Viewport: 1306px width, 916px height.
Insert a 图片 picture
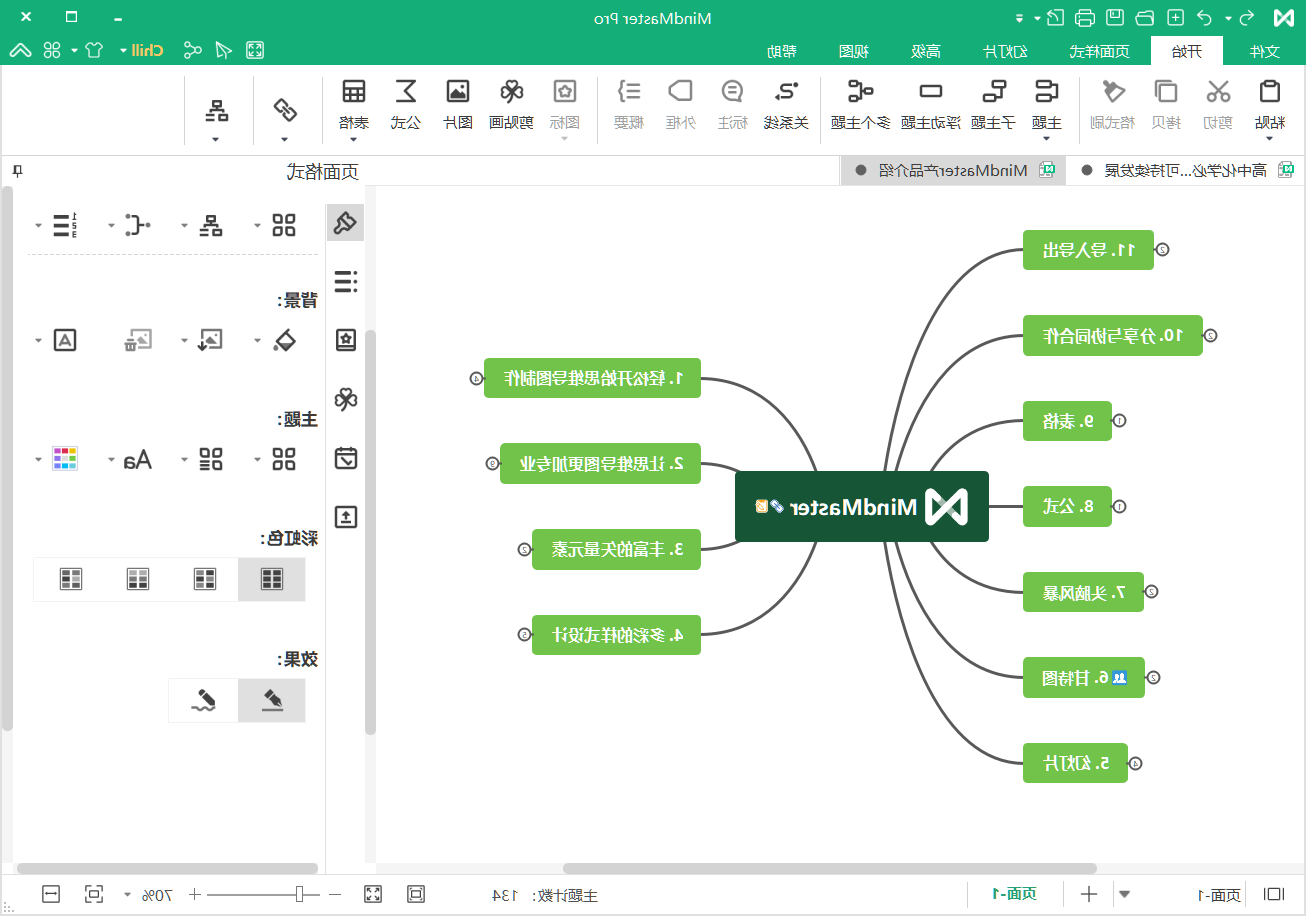[x=458, y=92]
